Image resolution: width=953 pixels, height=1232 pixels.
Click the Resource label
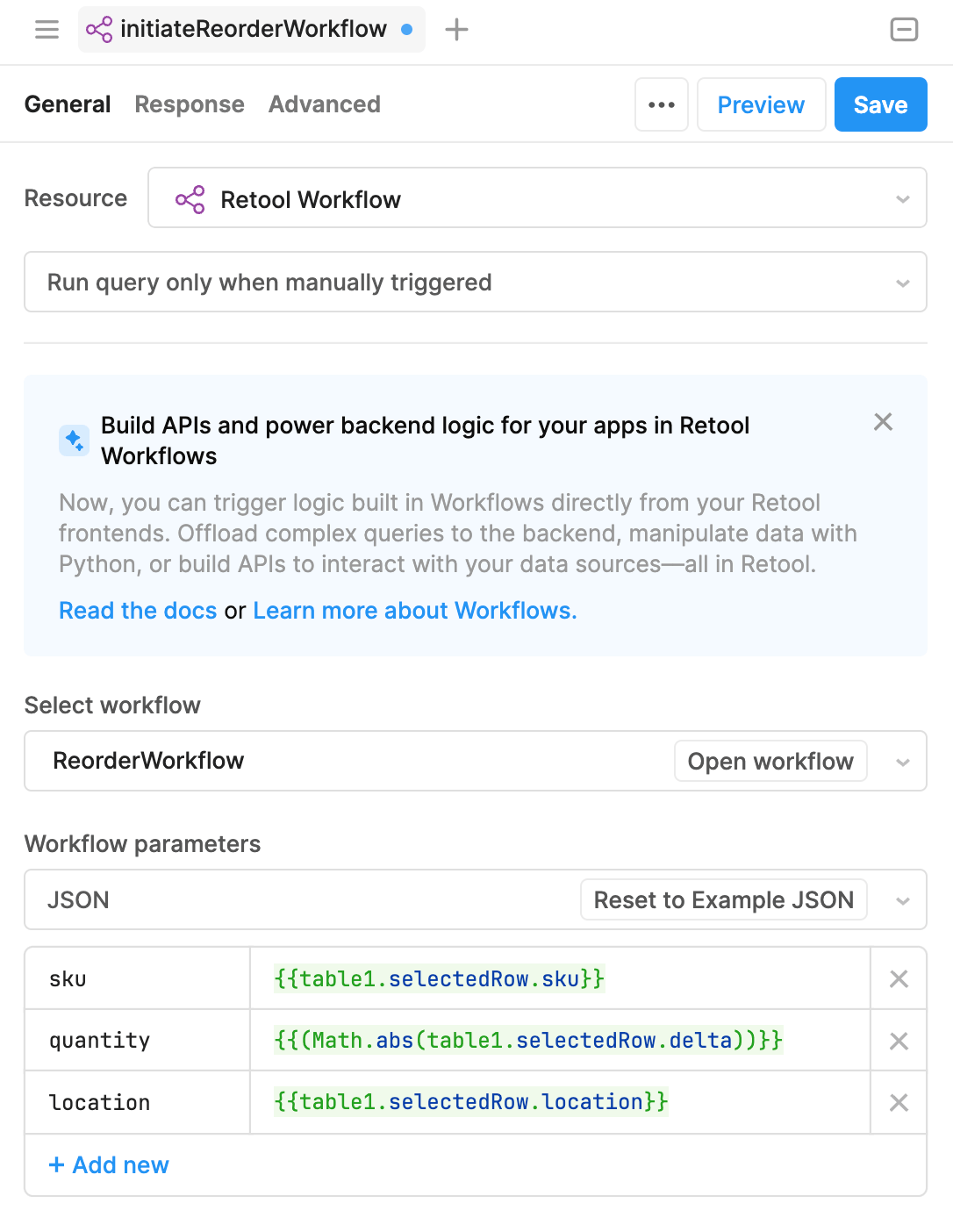(x=75, y=198)
